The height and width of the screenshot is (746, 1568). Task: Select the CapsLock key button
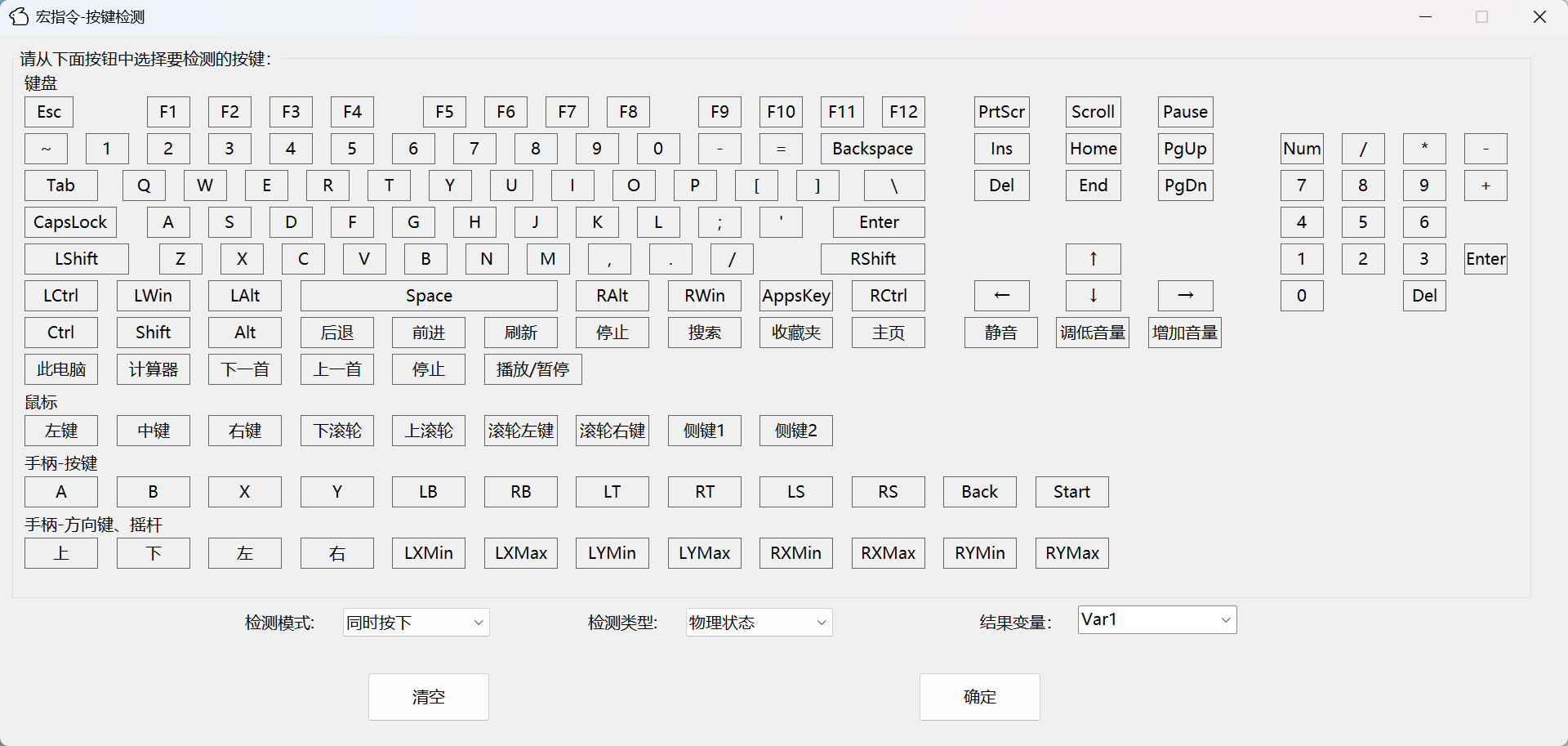(x=71, y=222)
